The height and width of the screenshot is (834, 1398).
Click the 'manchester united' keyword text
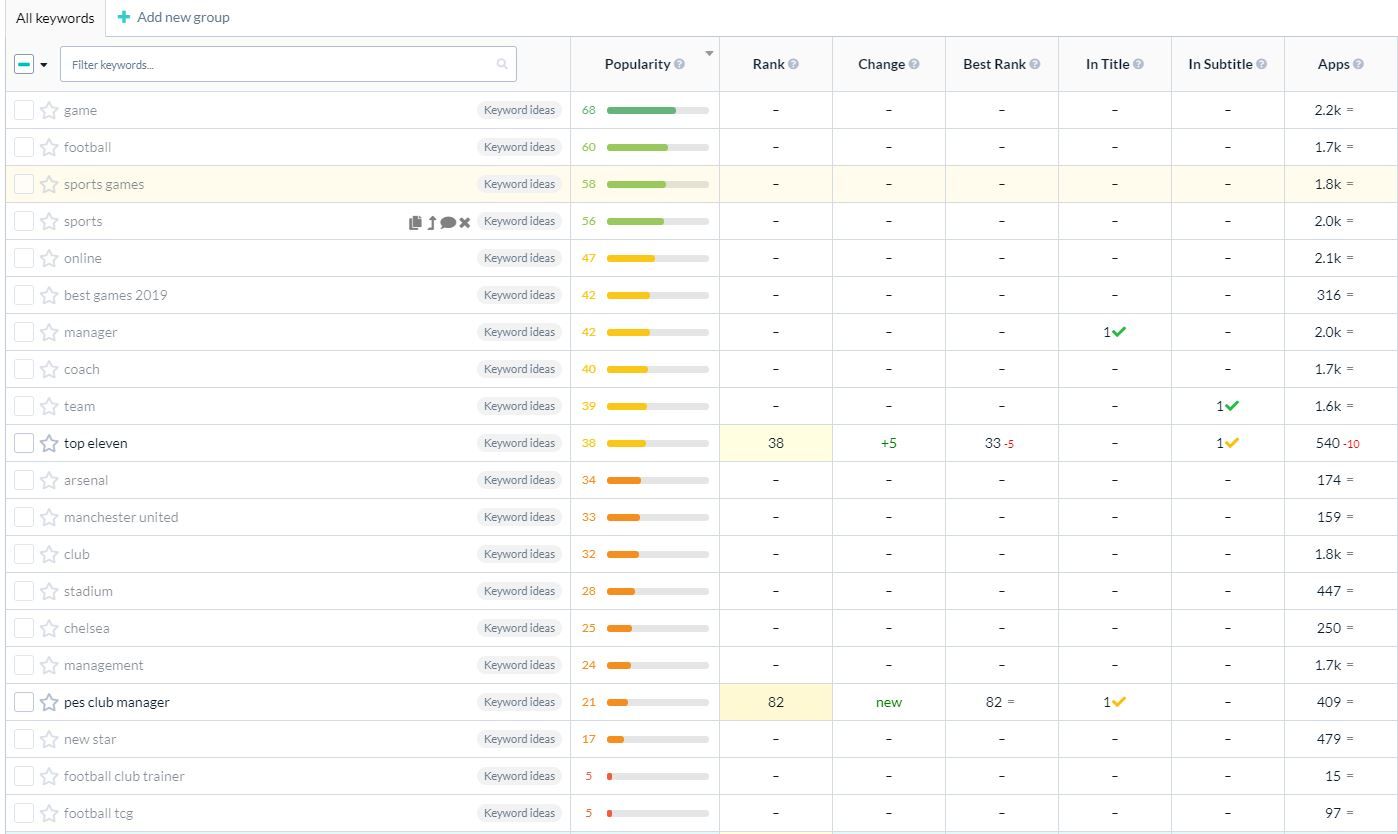point(121,517)
